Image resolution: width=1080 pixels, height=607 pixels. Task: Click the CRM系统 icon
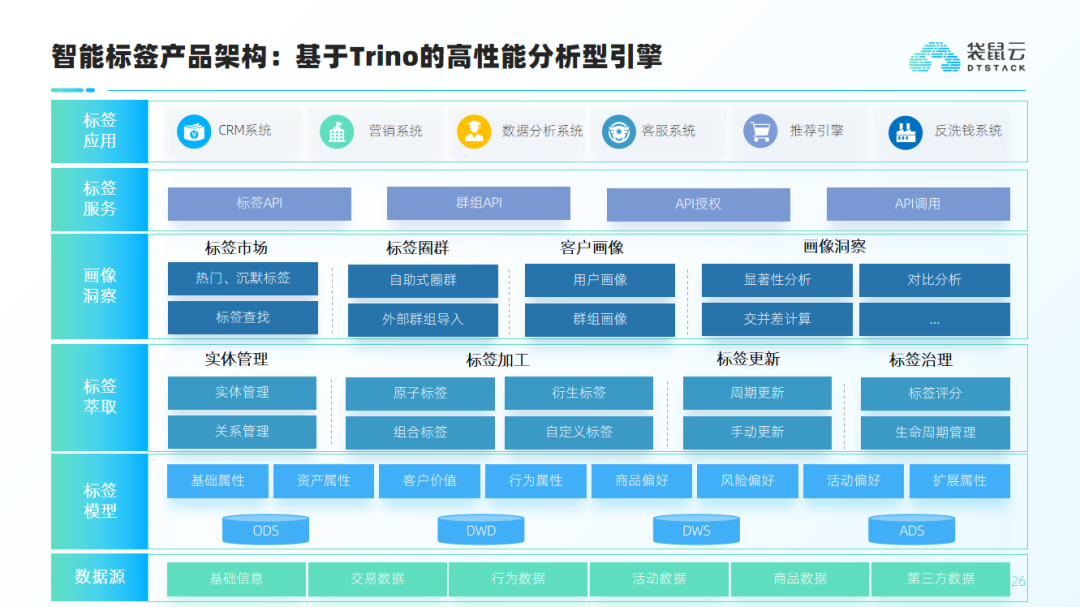(x=194, y=132)
